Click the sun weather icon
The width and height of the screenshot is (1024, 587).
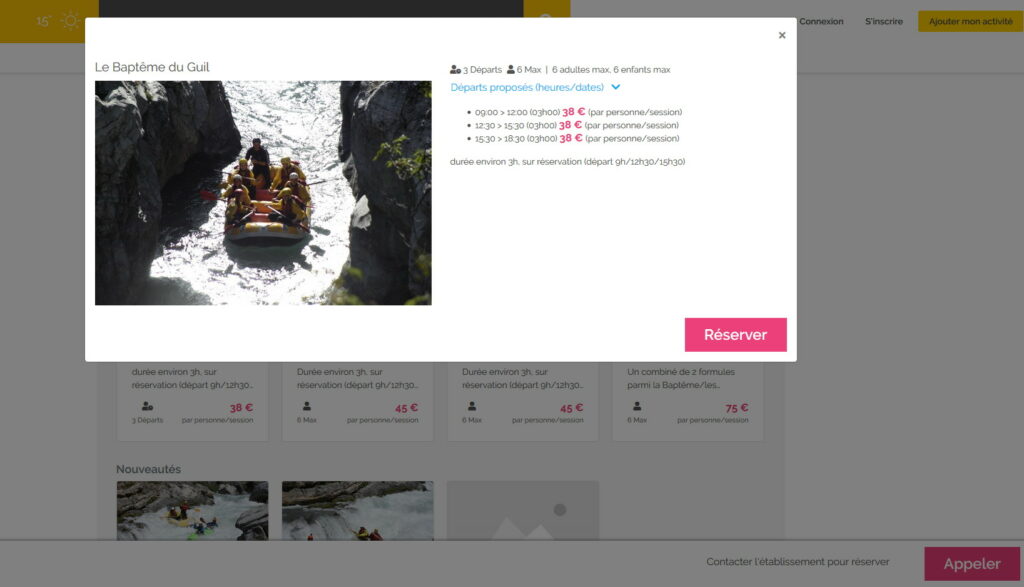tap(70, 21)
